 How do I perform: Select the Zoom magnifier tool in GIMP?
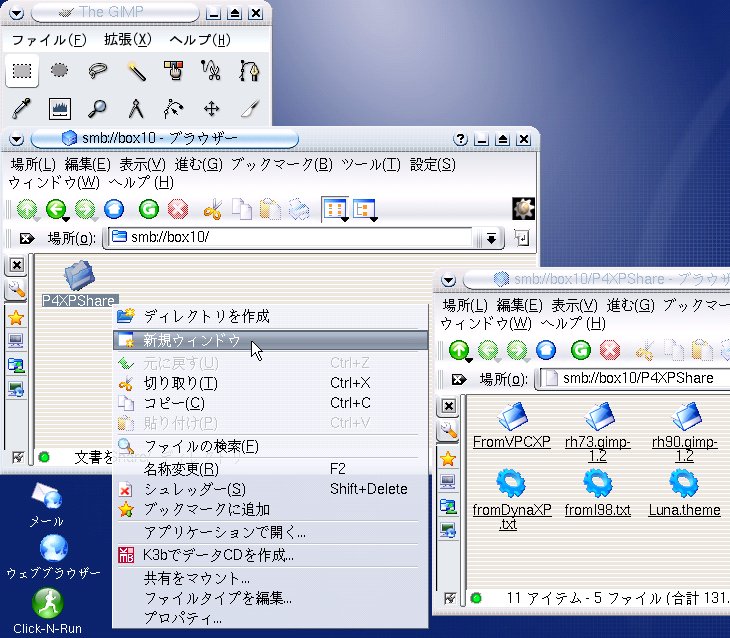[98, 109]
